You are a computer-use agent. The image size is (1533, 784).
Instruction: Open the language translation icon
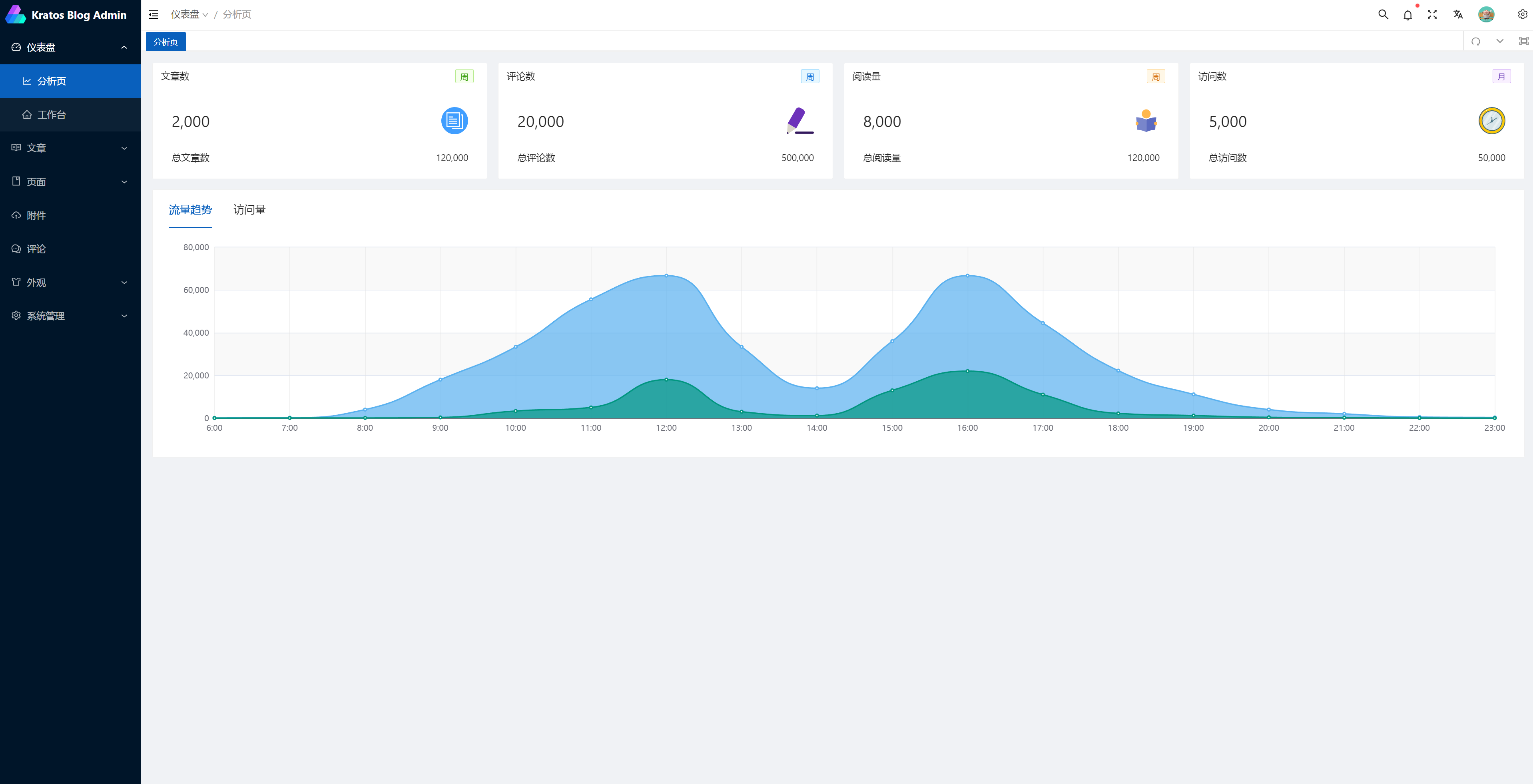pos(1457,14)
